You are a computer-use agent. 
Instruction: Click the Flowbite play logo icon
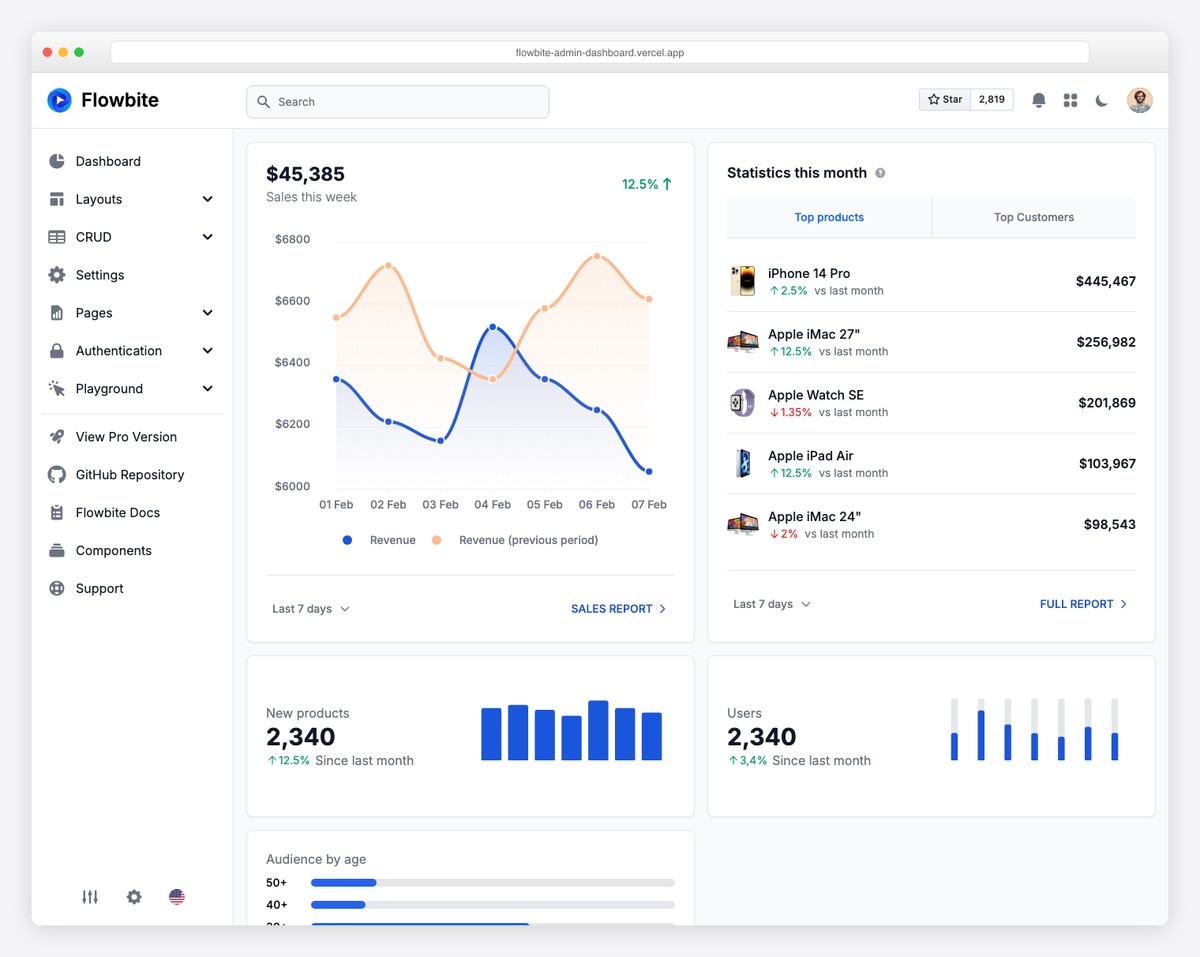[x=59, y=100]
